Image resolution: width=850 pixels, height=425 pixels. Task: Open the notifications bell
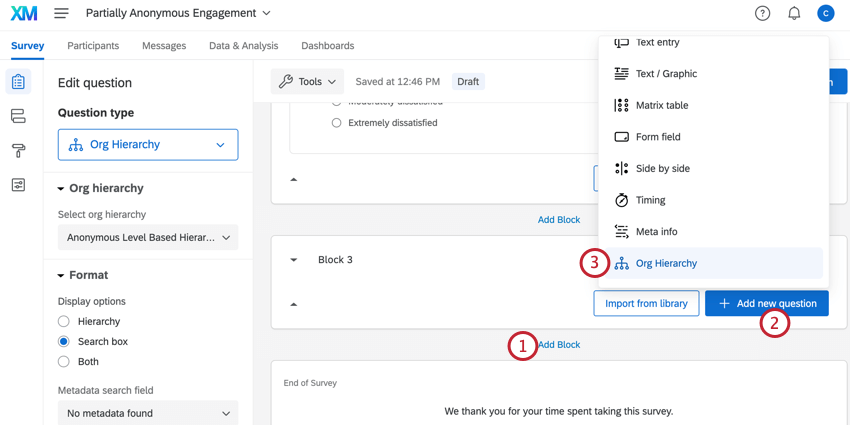tap(794, 13)
